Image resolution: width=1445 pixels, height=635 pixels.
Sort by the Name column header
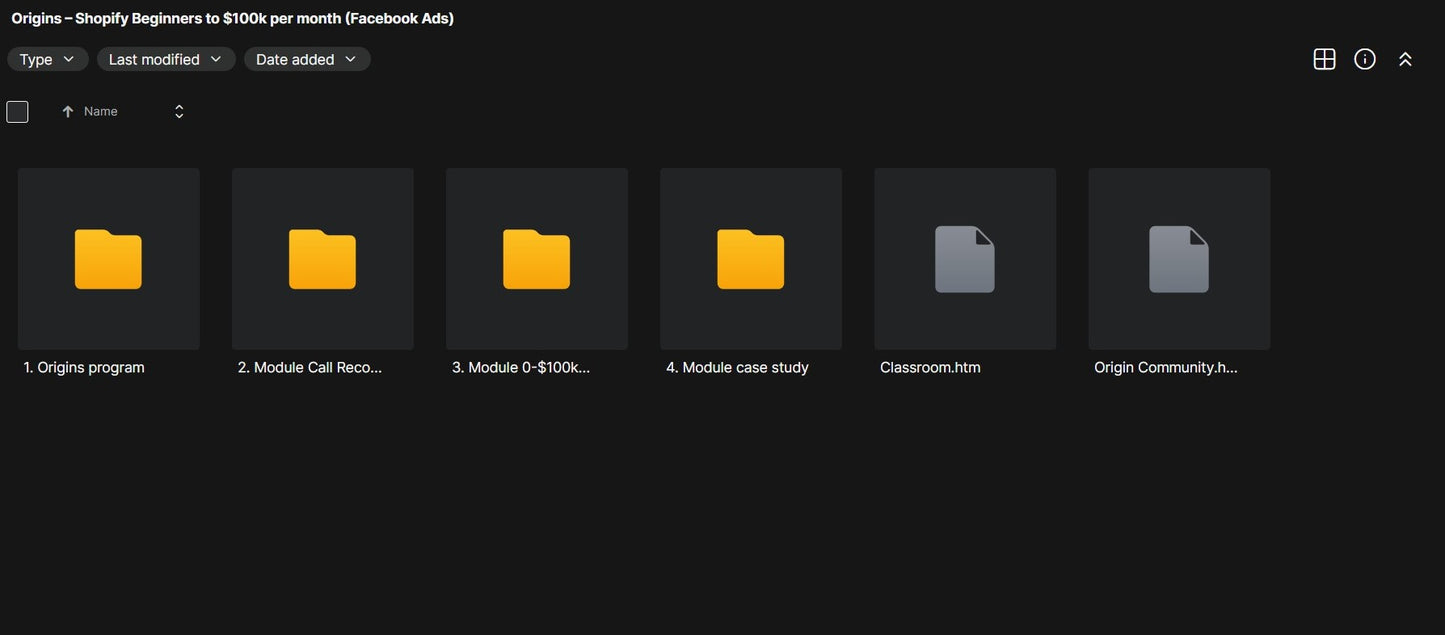(x=101, y=111)
